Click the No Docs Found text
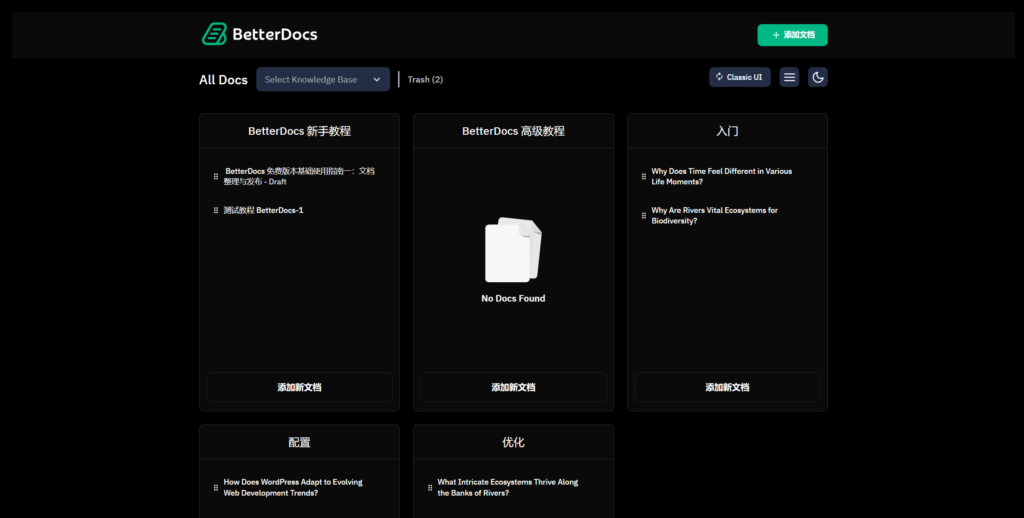The height and width of the screenshot is (518, 1024). (513, 299)
